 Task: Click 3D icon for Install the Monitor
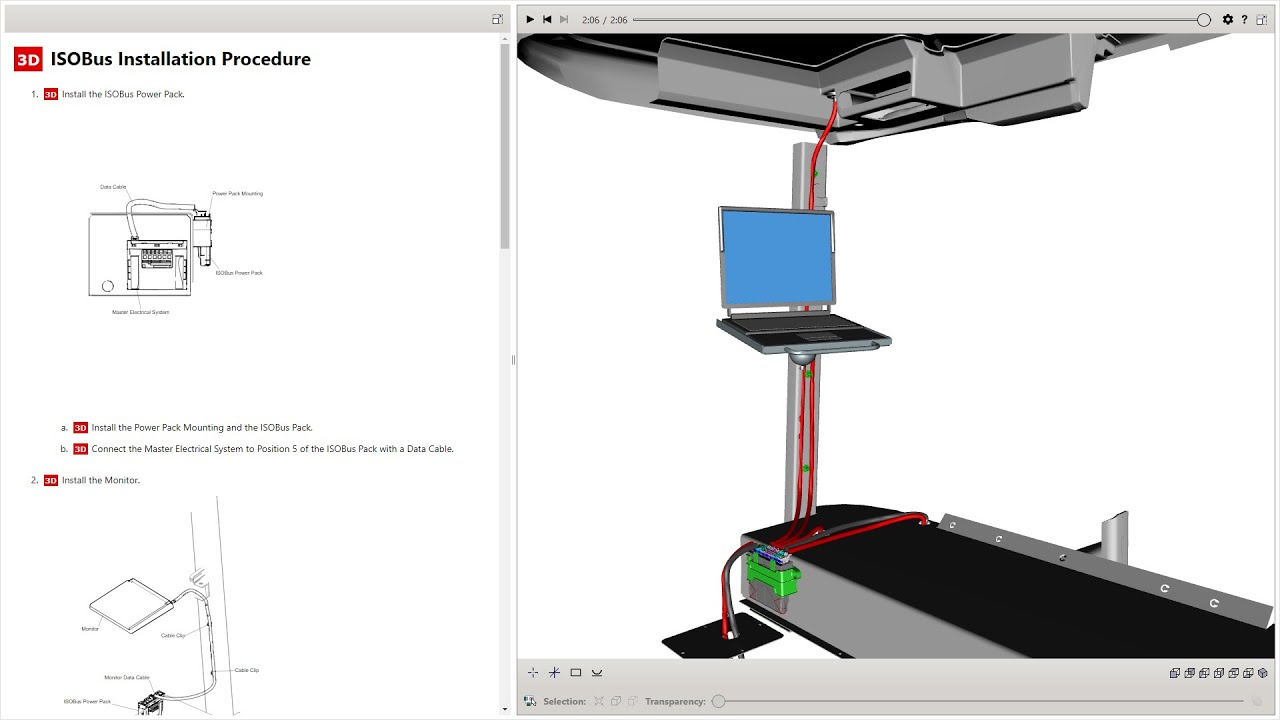click(x=51, y=480)
